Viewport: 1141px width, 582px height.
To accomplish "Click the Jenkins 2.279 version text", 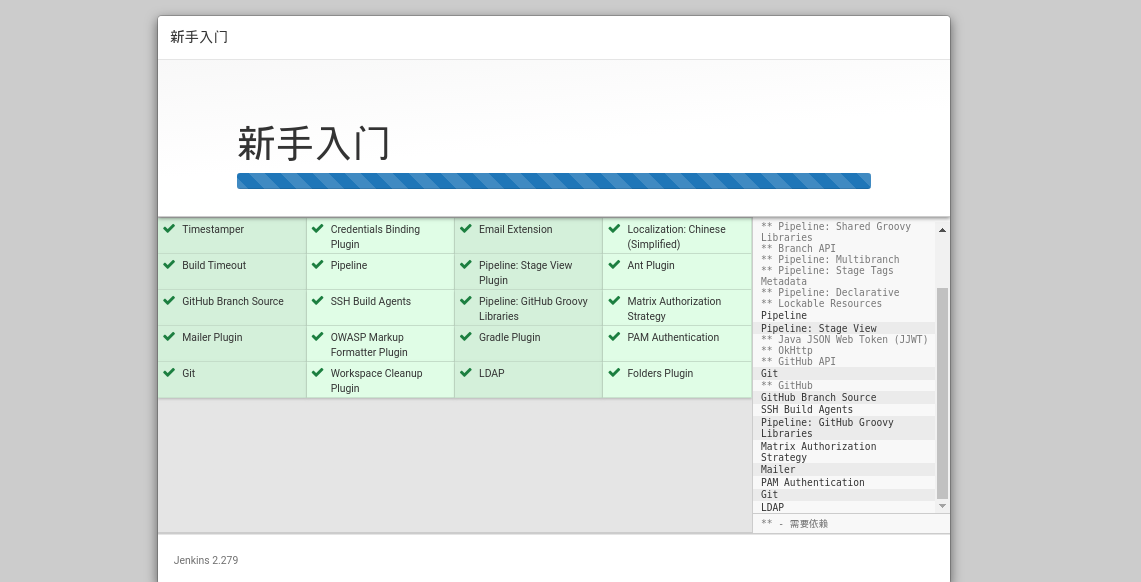I will (206, 560).
